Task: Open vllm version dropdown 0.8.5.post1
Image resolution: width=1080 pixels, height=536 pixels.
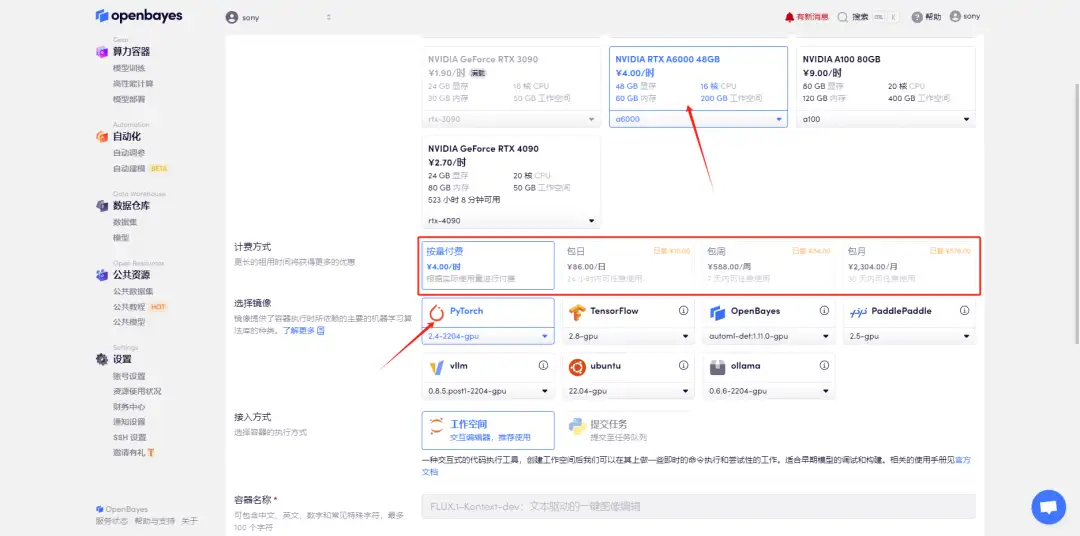Action: 488,391
